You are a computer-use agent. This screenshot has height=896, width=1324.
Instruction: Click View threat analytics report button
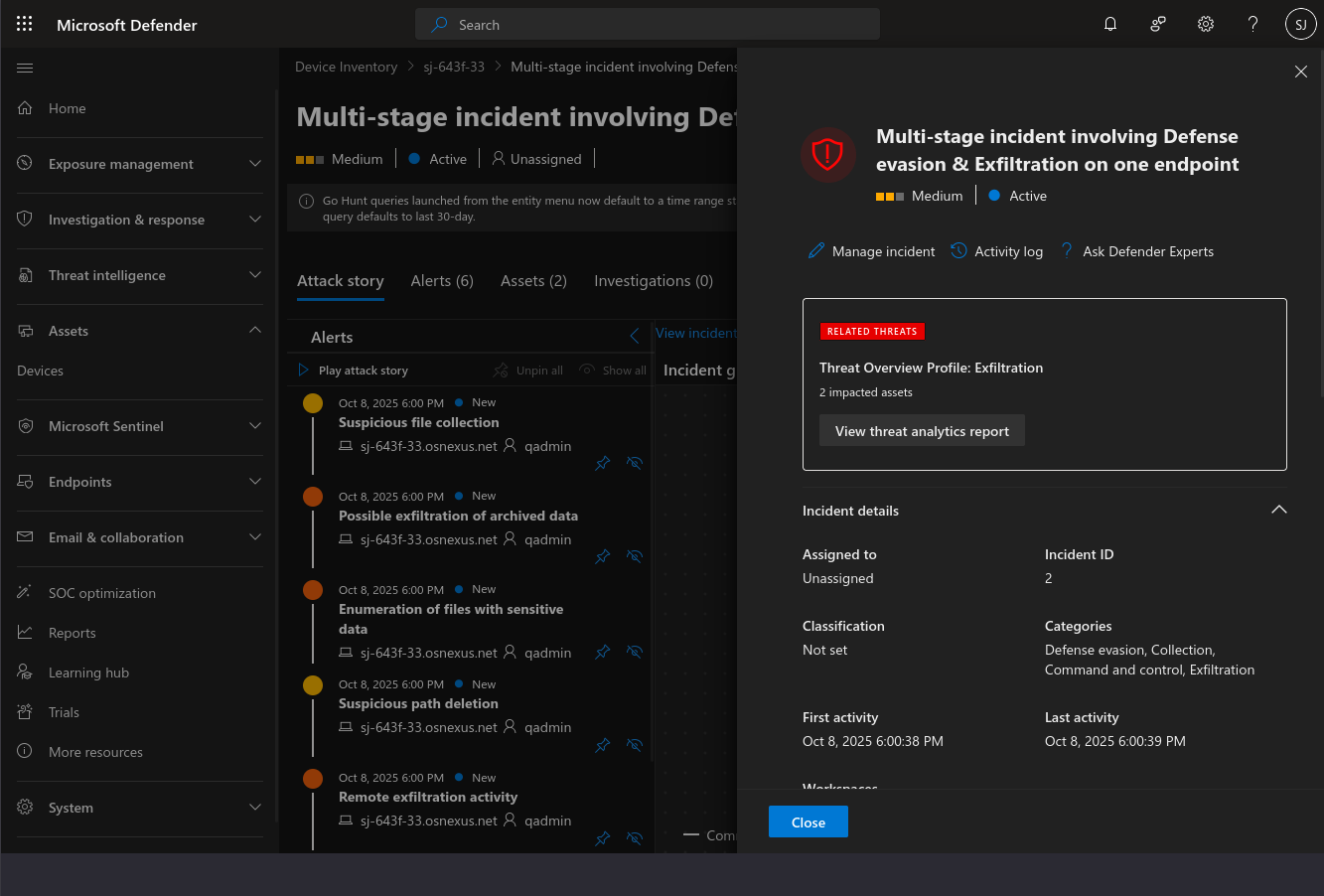(x=922, y=431)
